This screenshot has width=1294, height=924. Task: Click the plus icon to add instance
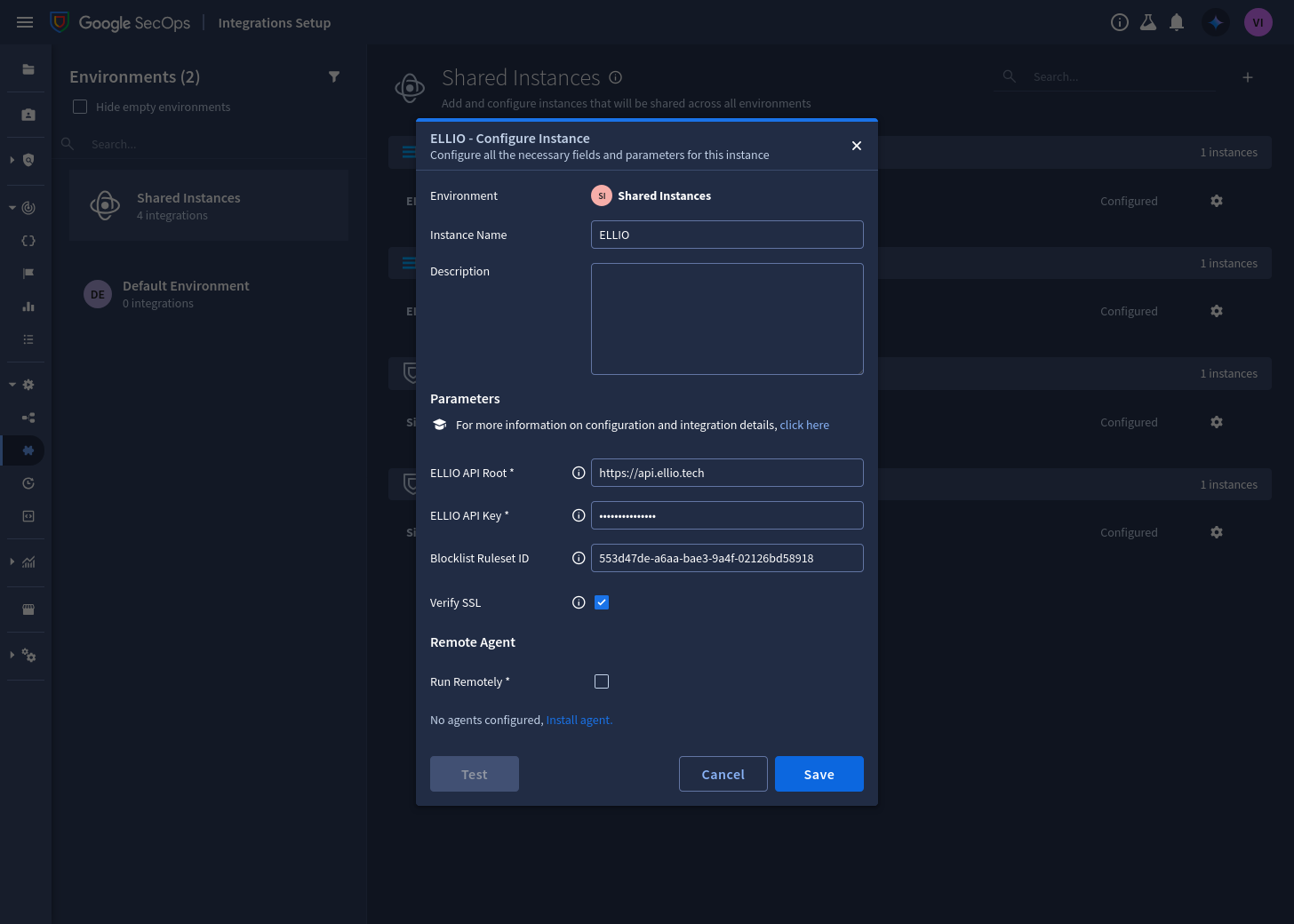click(x=1248, y=77)
